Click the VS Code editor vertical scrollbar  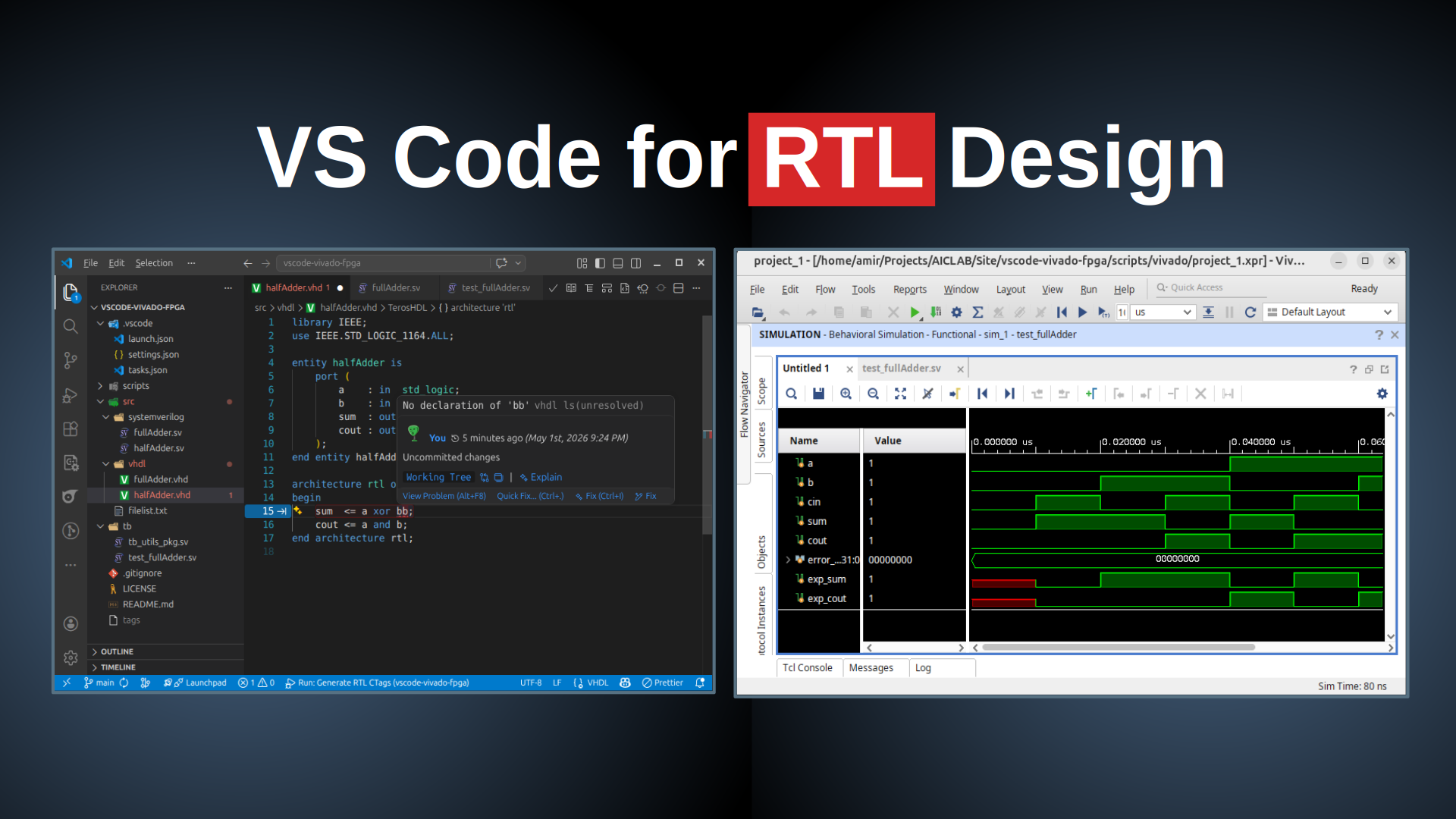pos(707,425)
